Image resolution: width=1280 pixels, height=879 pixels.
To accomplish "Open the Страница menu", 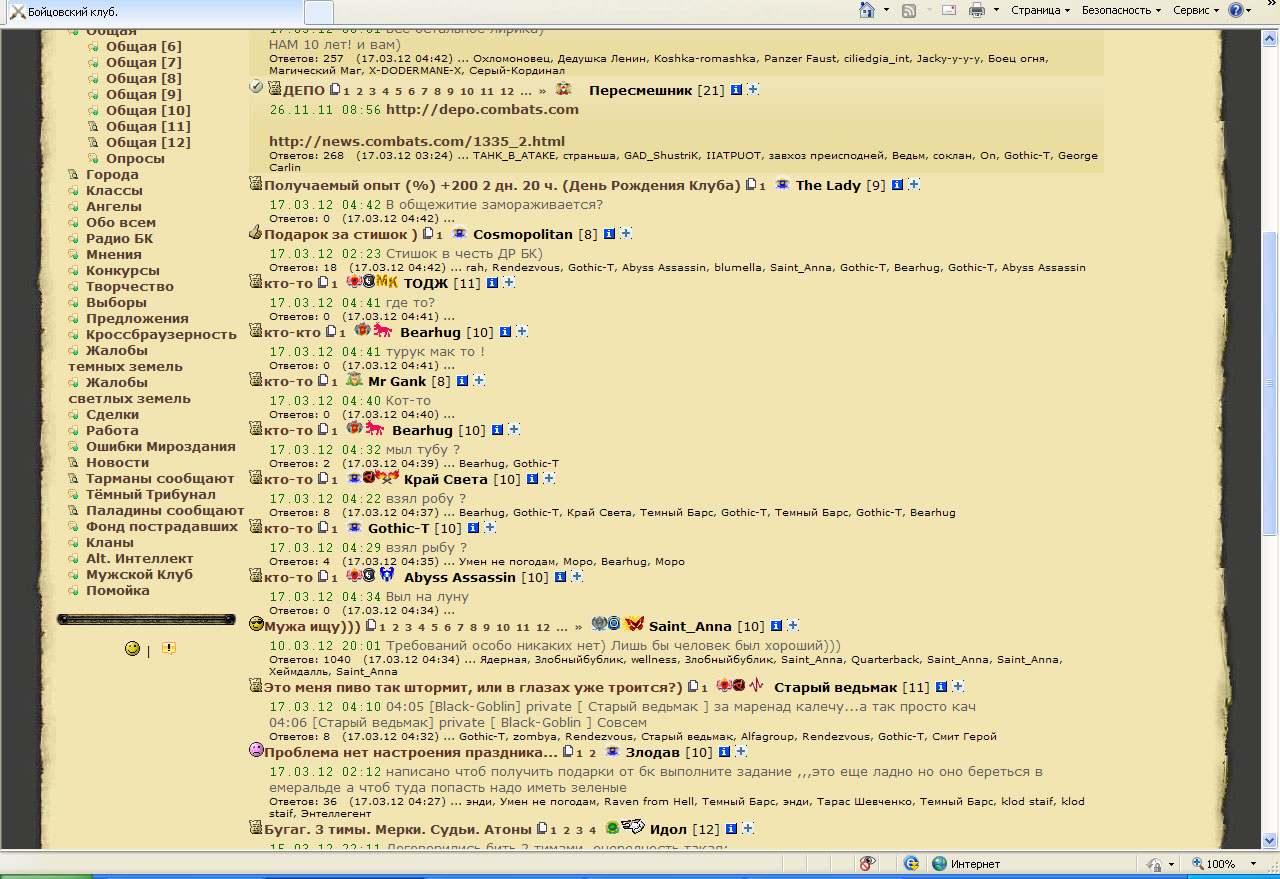I will click(1040, 10).
